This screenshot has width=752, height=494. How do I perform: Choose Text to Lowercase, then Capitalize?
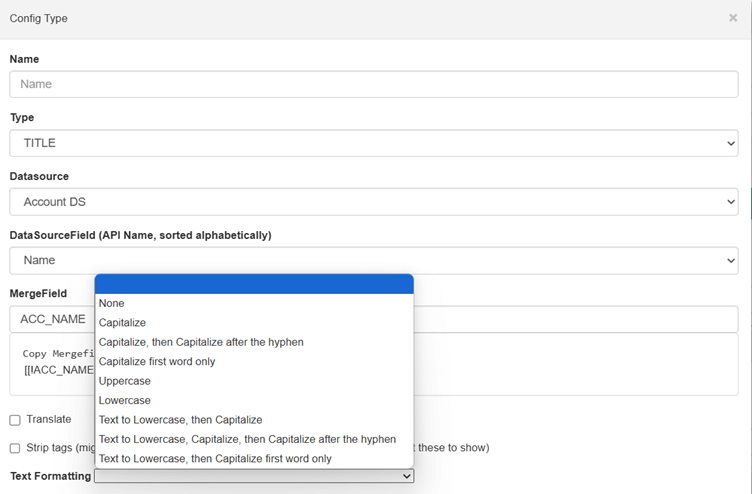pos(180,420)
